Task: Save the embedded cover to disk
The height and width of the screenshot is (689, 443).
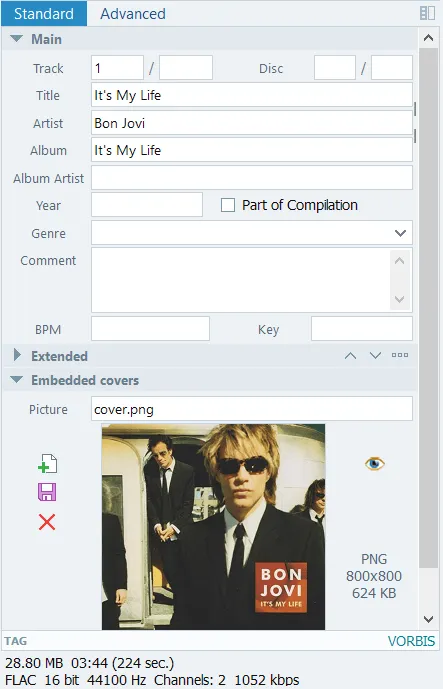Action: [47, 492]
